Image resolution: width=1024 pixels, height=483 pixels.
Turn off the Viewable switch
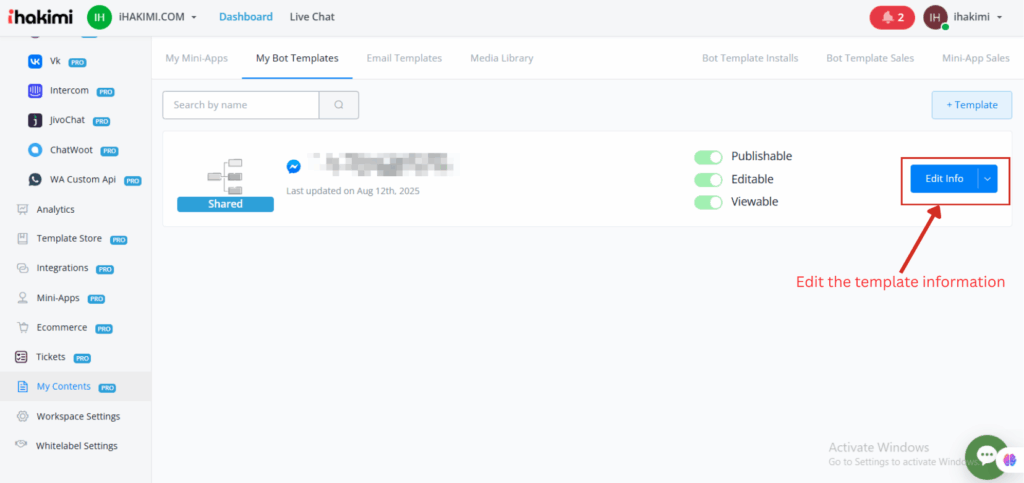click(708, 202)
